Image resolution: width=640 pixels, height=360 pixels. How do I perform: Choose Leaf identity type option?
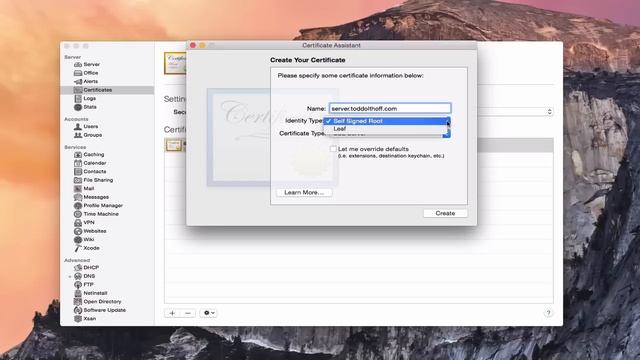click(x=387, y=129)
